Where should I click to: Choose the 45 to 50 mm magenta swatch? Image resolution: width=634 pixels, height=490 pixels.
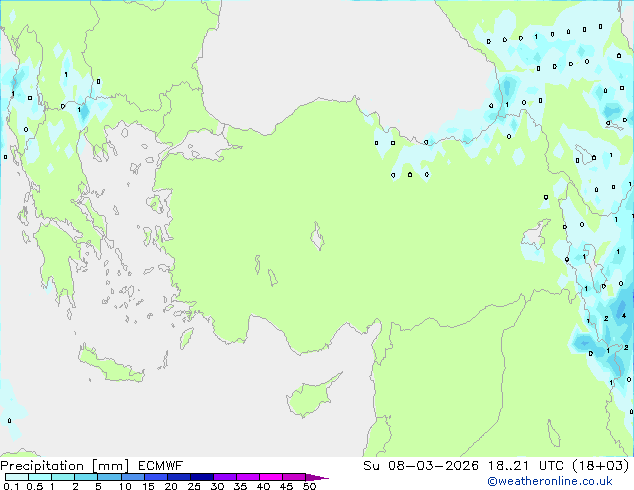point(295,478)
